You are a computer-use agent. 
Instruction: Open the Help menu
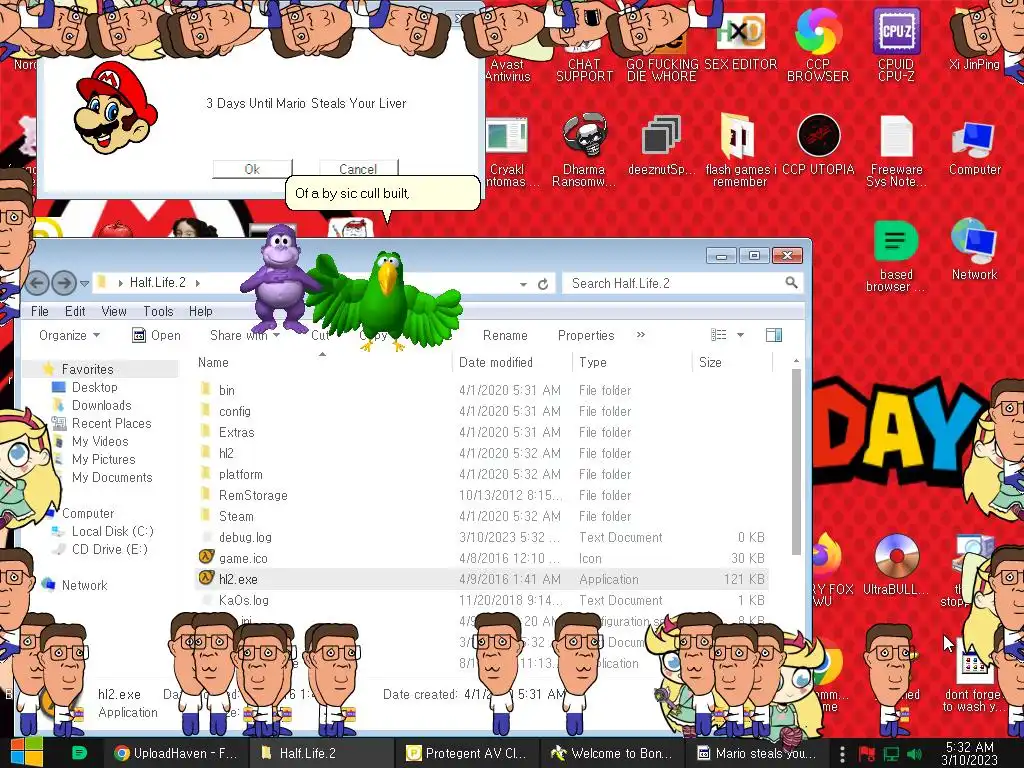200,312
